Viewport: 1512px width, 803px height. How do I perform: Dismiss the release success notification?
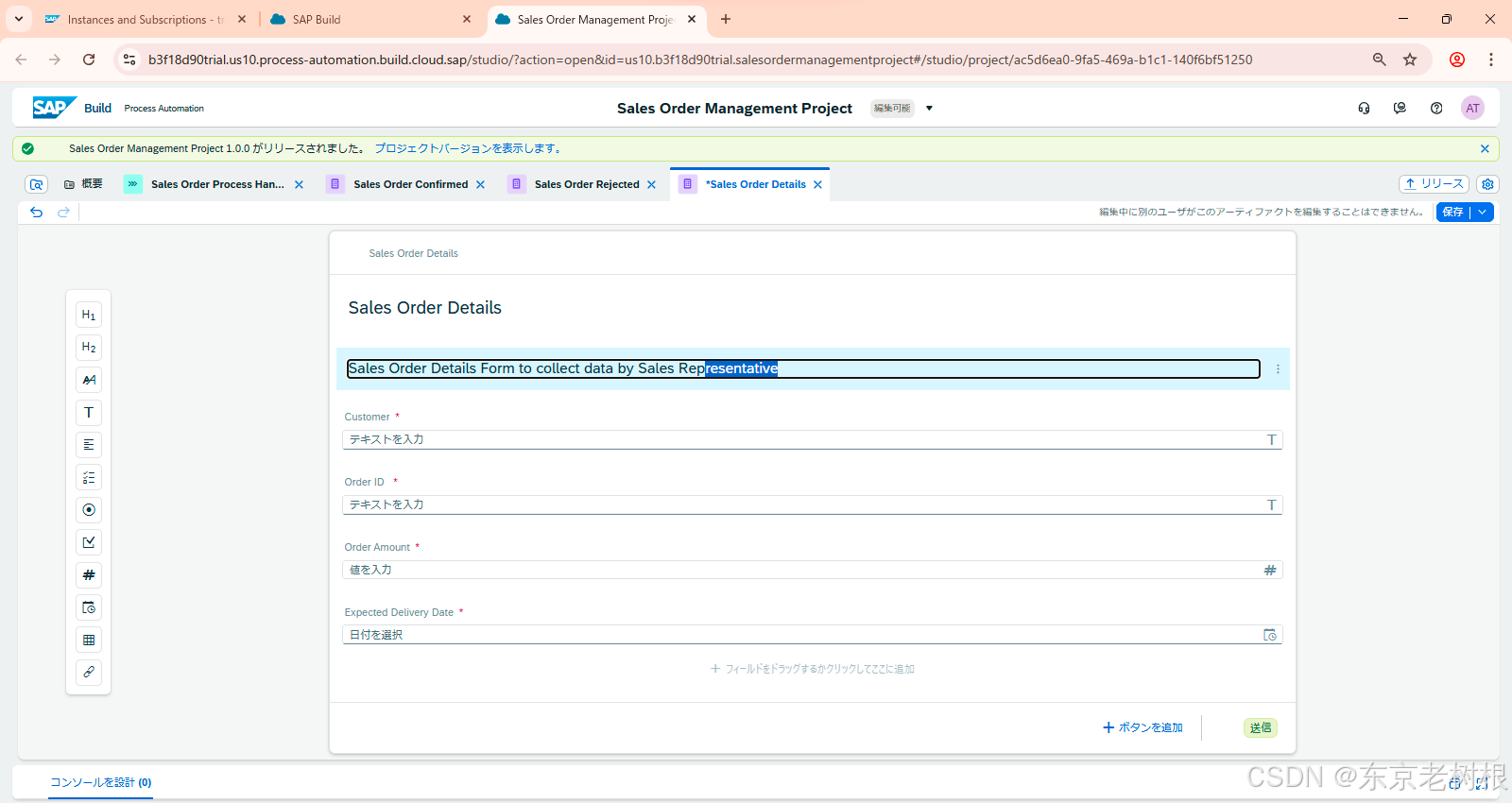coord(1485,148)
